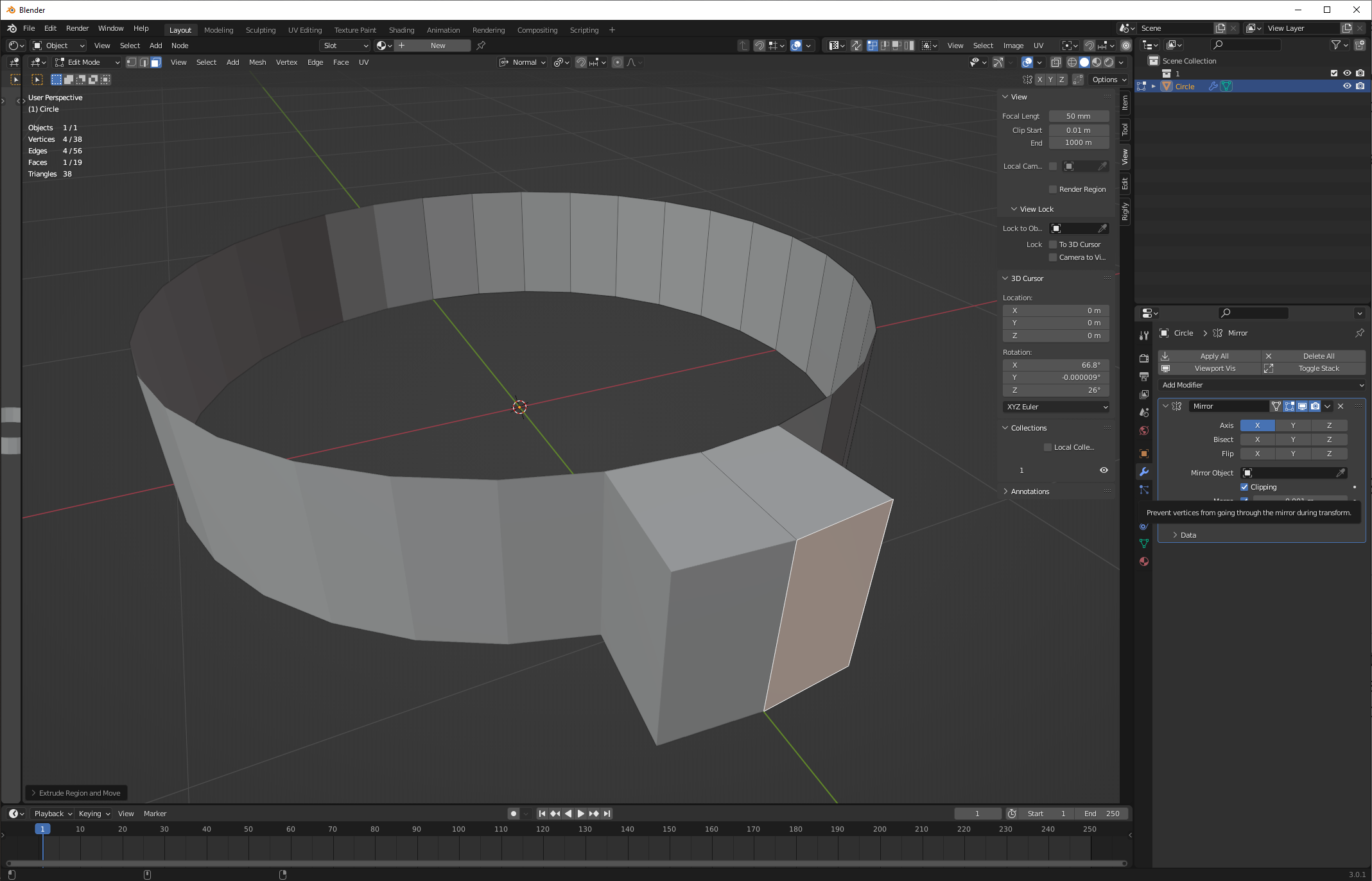Viewport: 1372px width, 881px height.
Task: Open the Shading workspace tab
Action: click(x=401, y=29)
